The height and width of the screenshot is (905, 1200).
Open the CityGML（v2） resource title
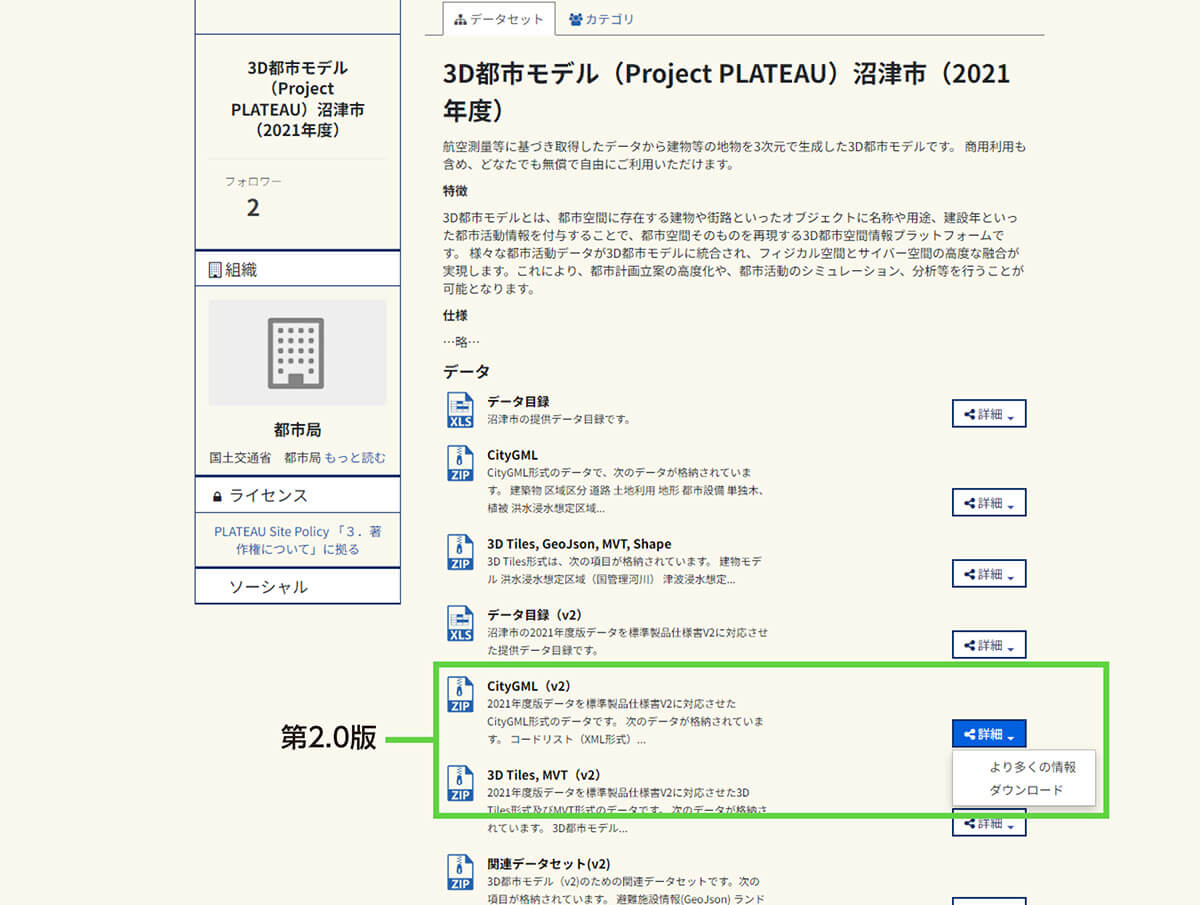[528, 685]
